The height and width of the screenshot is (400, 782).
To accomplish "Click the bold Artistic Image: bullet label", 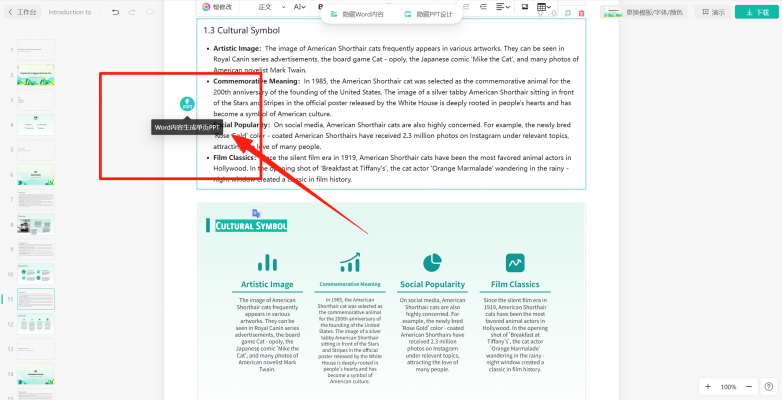I will [x=237, y=48].
